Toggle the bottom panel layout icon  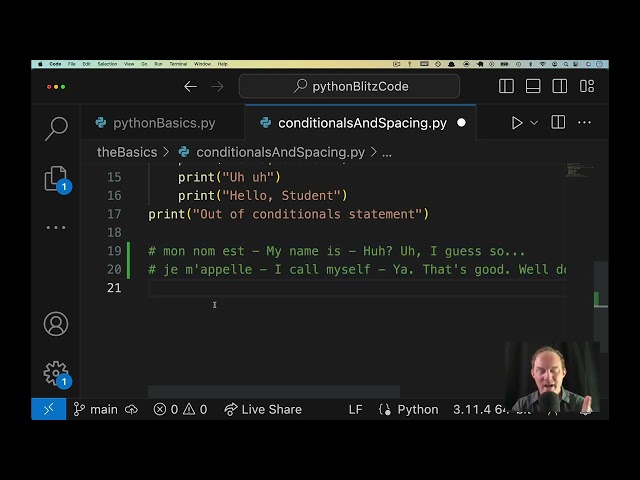(x=533, y=87)
